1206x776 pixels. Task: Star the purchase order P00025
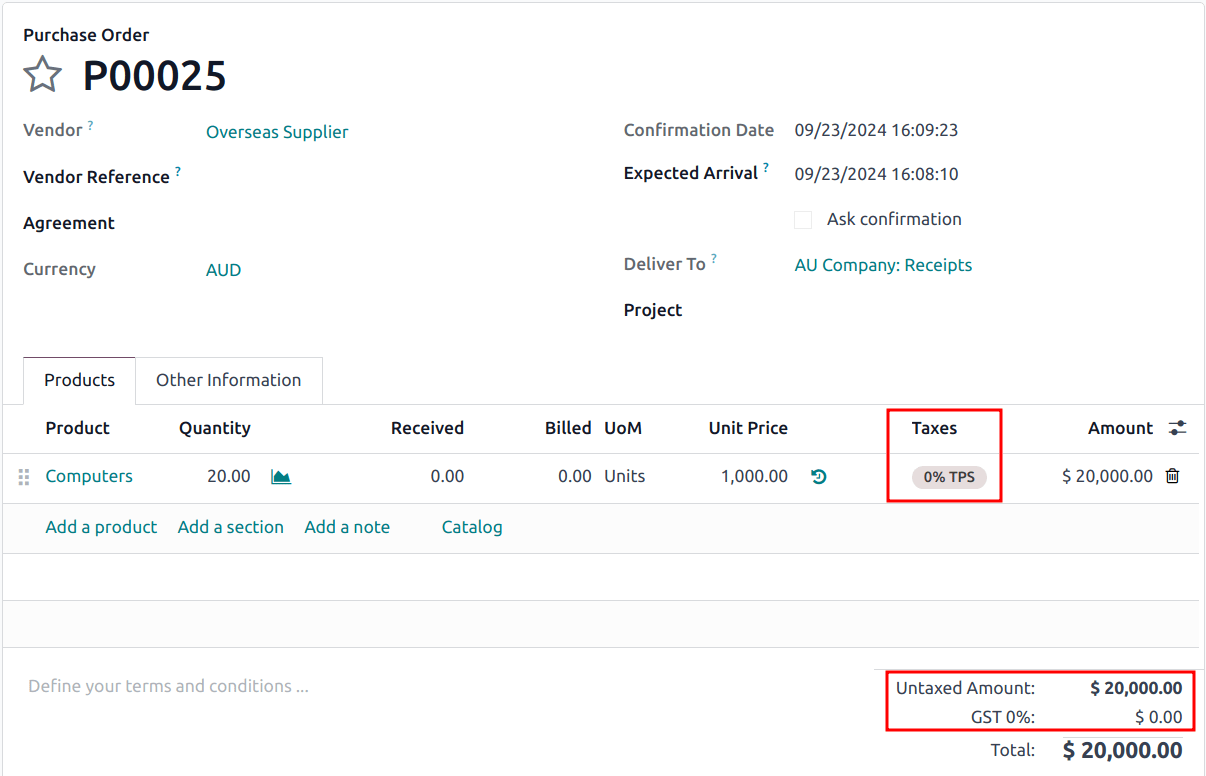(x=42, y=74)
